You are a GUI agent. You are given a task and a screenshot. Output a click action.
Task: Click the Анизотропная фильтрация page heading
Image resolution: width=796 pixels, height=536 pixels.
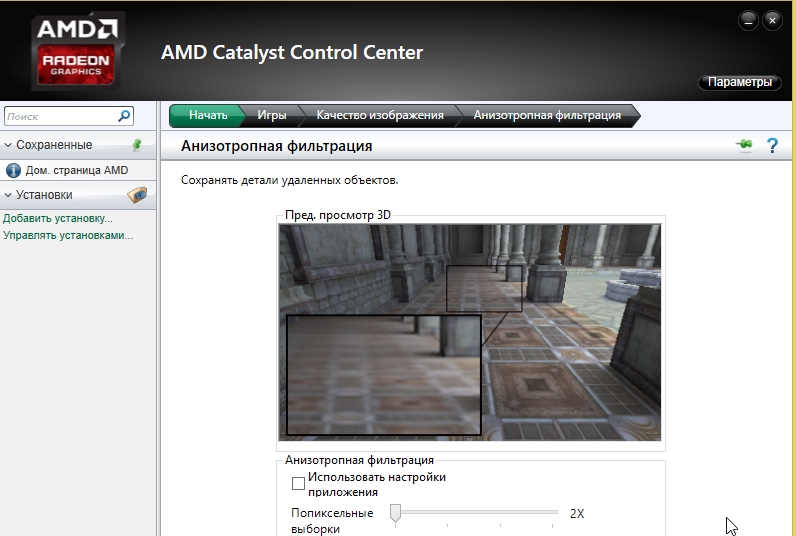(277, 146)
